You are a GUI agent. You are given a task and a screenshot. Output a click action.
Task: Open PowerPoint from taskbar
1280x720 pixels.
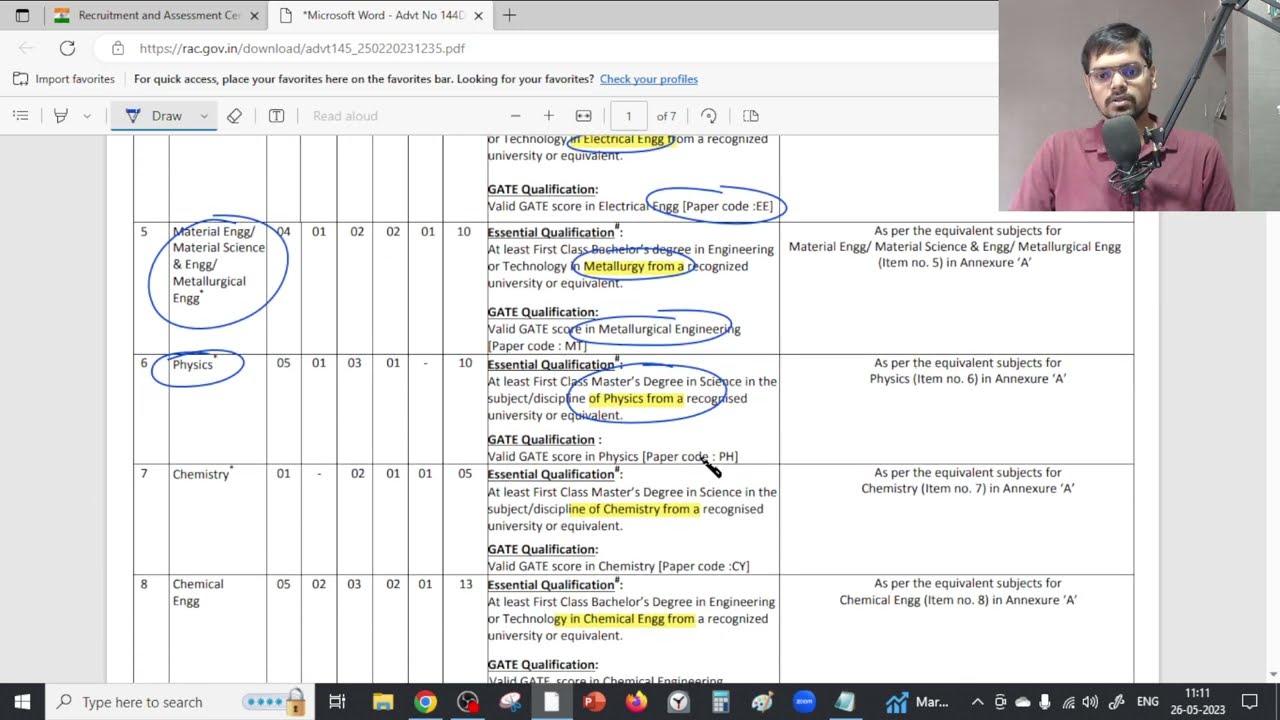tap(594, 701)
